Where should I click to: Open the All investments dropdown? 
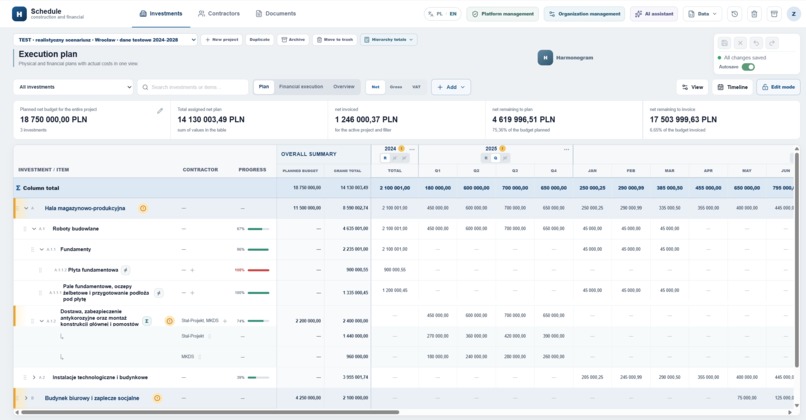pyautogui.click(x=73, y=87)
